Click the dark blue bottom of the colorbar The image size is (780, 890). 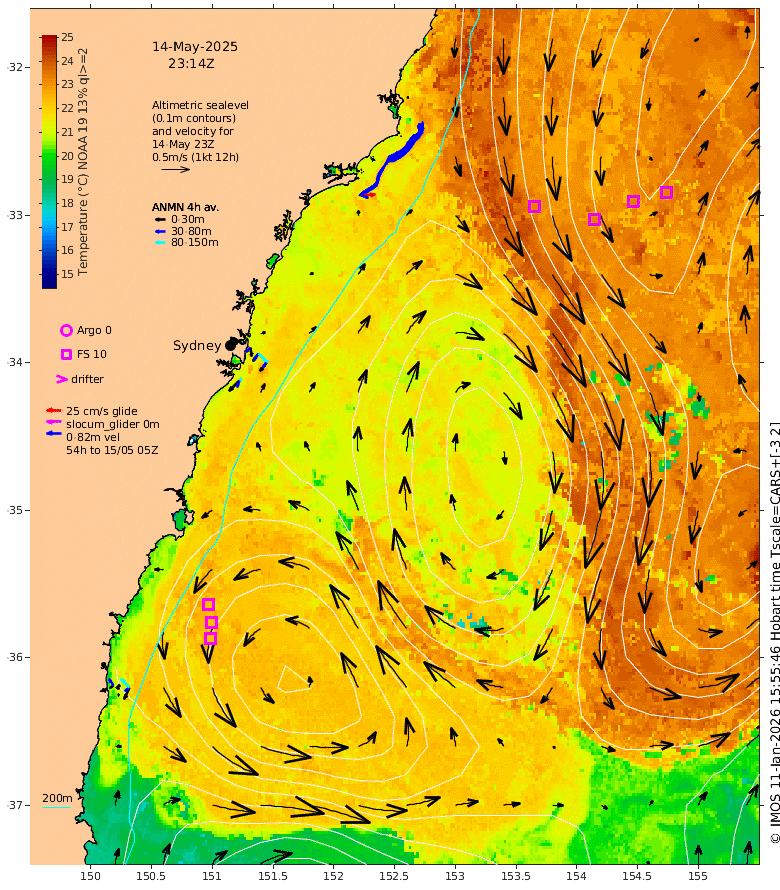pyautogui.click(x=49, y=282)
